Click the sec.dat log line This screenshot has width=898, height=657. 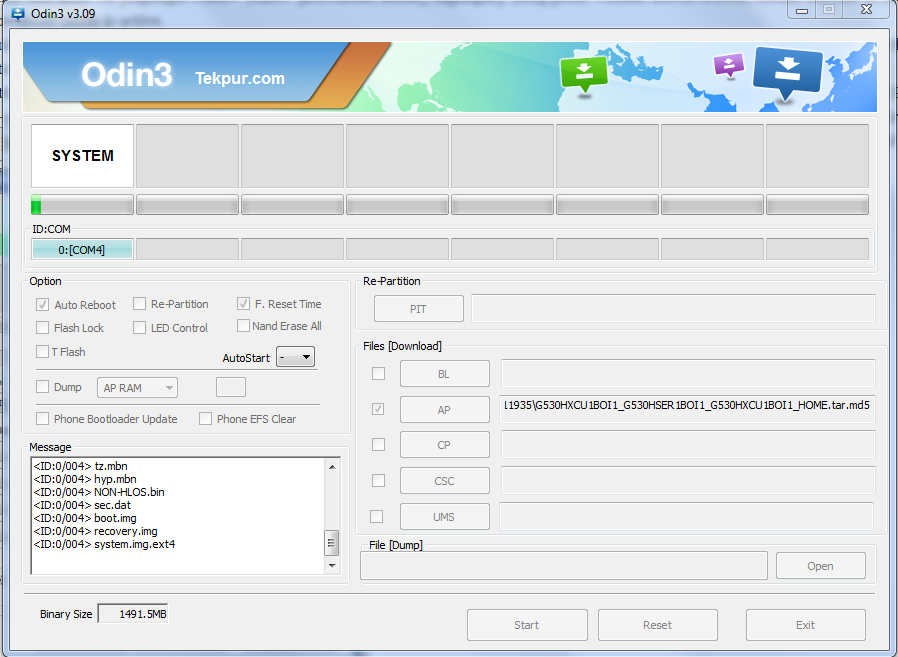click(x=82, y=505)
